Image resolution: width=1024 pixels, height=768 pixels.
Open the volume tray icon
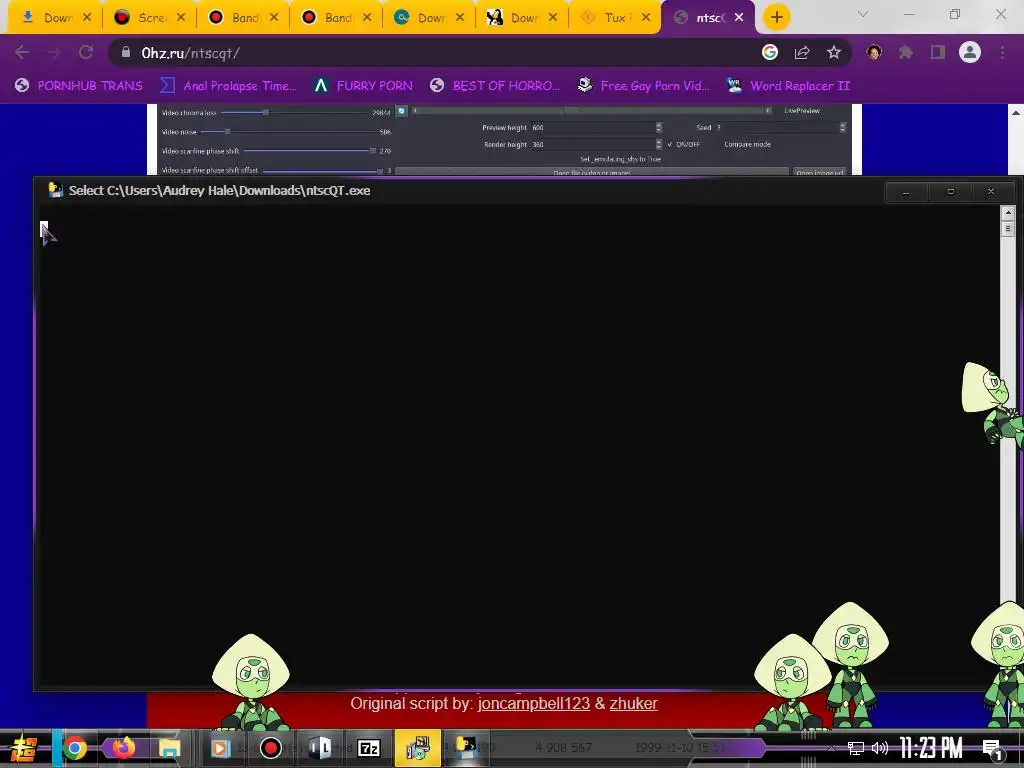tap(880, 748)
